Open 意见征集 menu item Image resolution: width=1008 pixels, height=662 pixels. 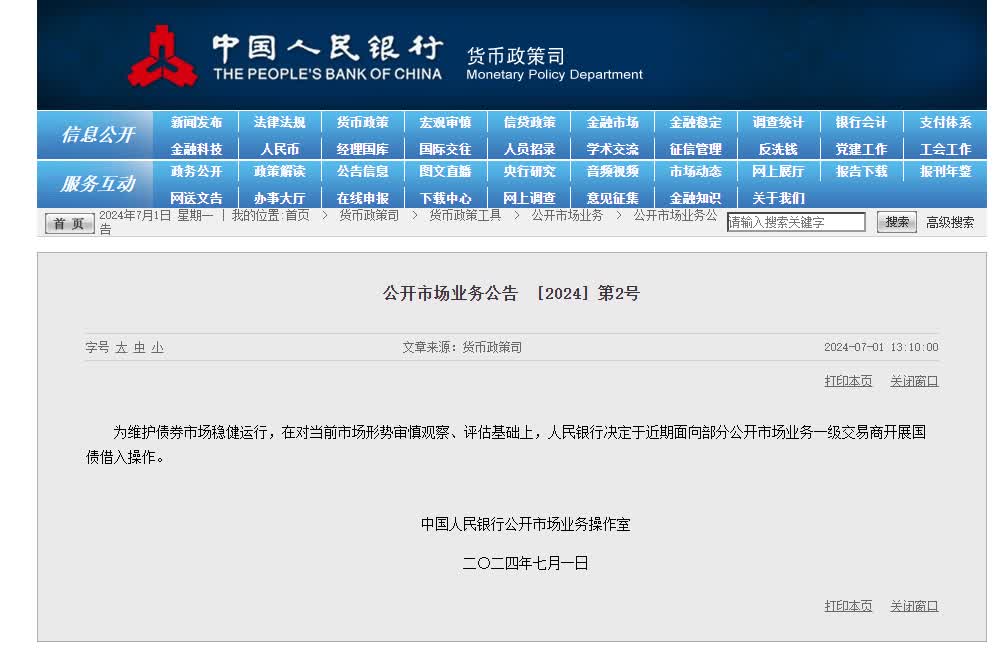612,198
